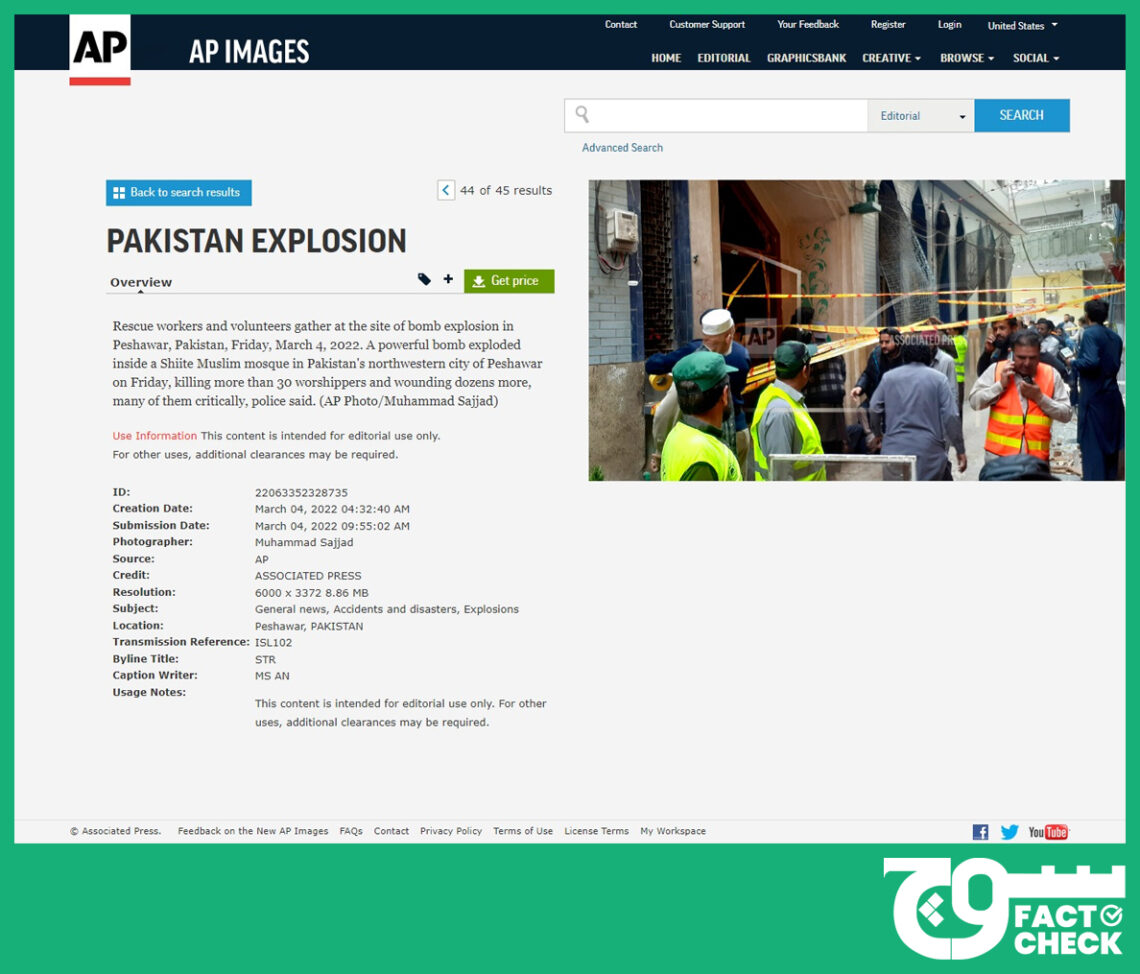Click the PAKISTAN EXPLOSION heading
This screenshot has width=1140, height=974.
point(257,241)
